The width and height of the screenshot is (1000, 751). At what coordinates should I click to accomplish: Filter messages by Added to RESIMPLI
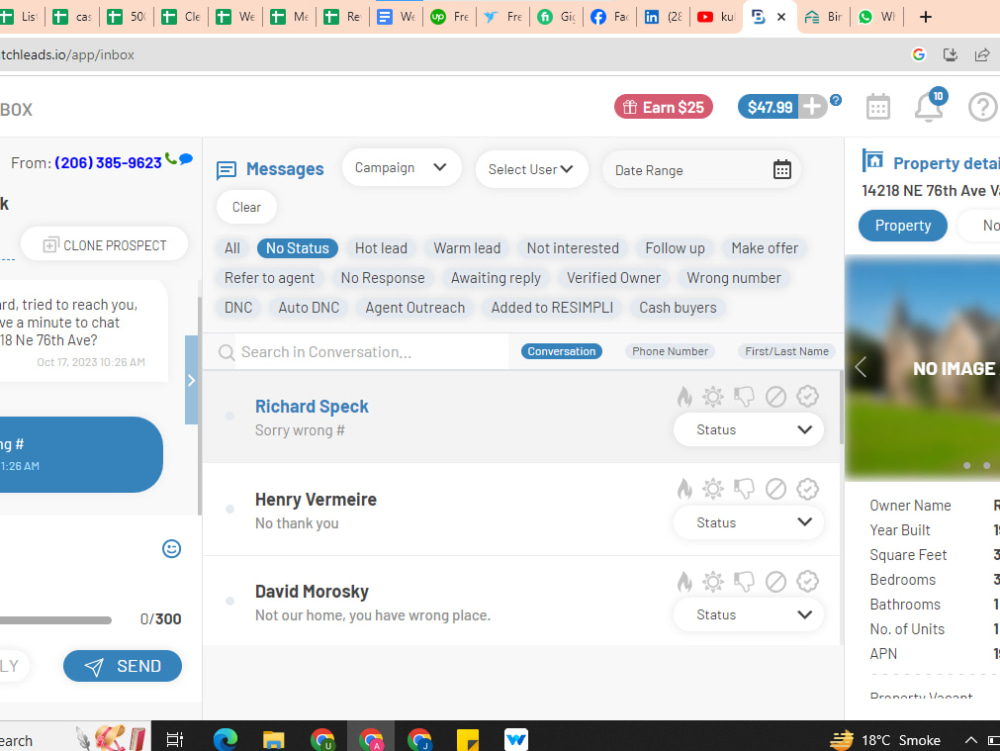click(552, 308)
